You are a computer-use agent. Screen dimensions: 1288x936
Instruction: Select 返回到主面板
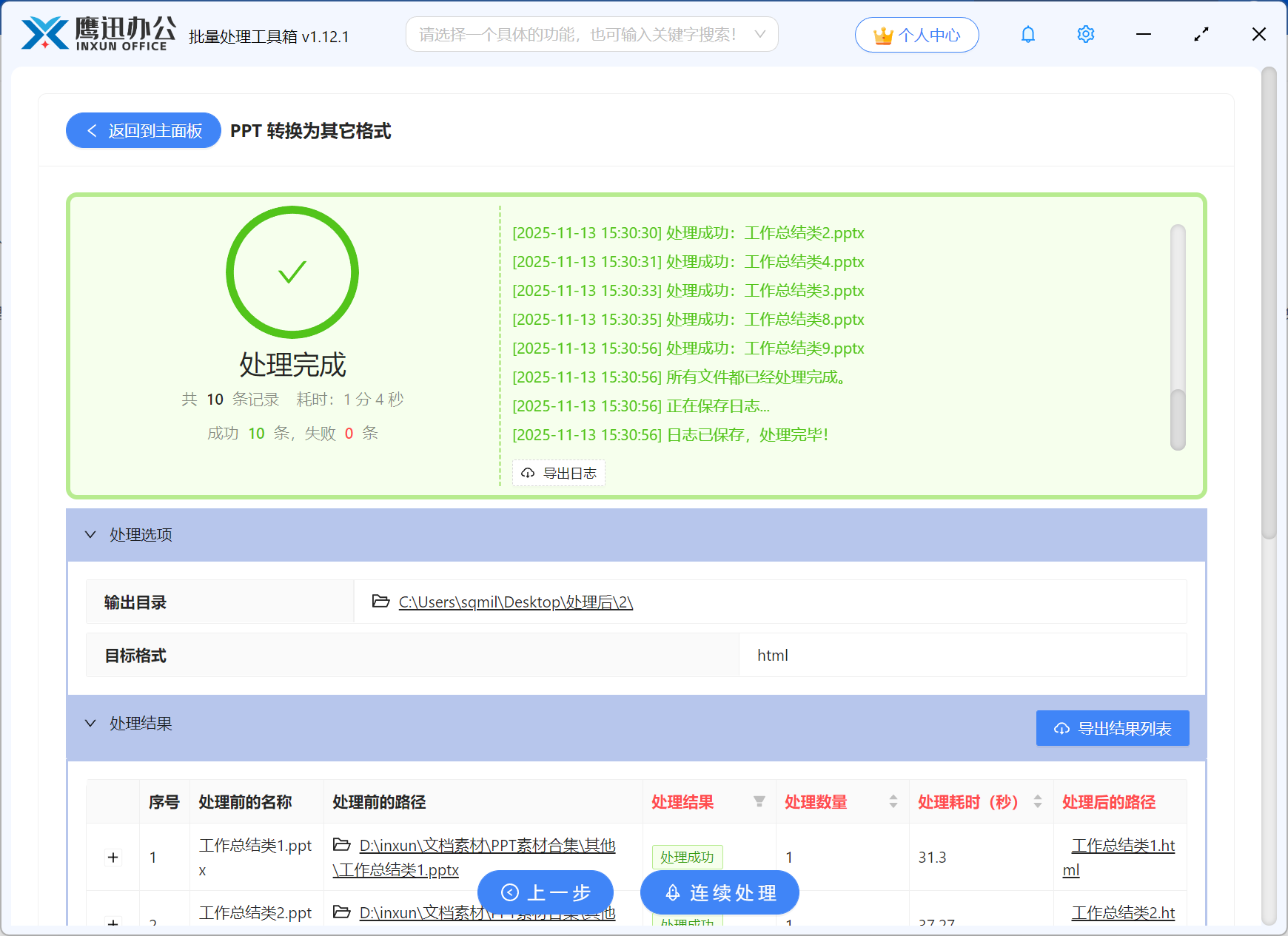point(143,130)
